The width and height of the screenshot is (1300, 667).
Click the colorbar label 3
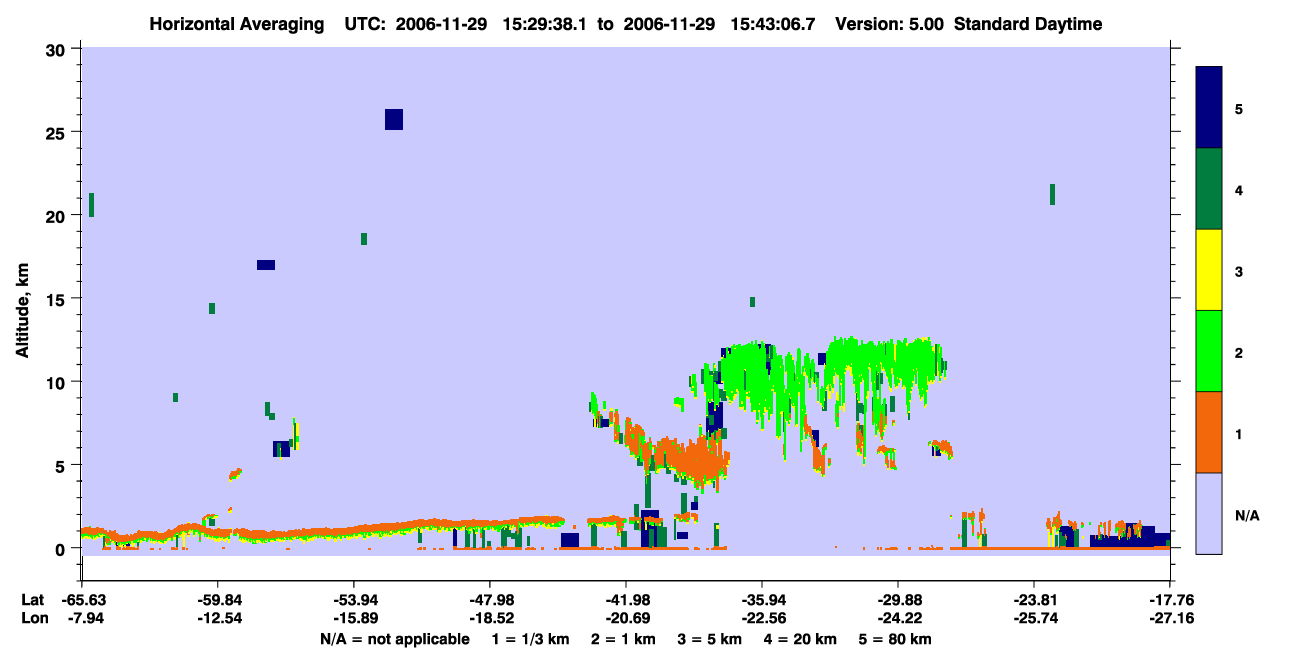[1239, 271]
